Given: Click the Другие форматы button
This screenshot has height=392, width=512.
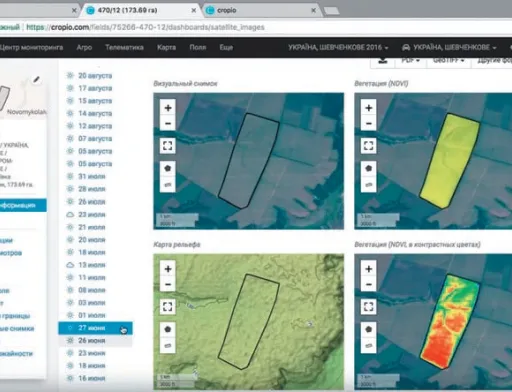Looking at the screenshot, I should [493, 61].
